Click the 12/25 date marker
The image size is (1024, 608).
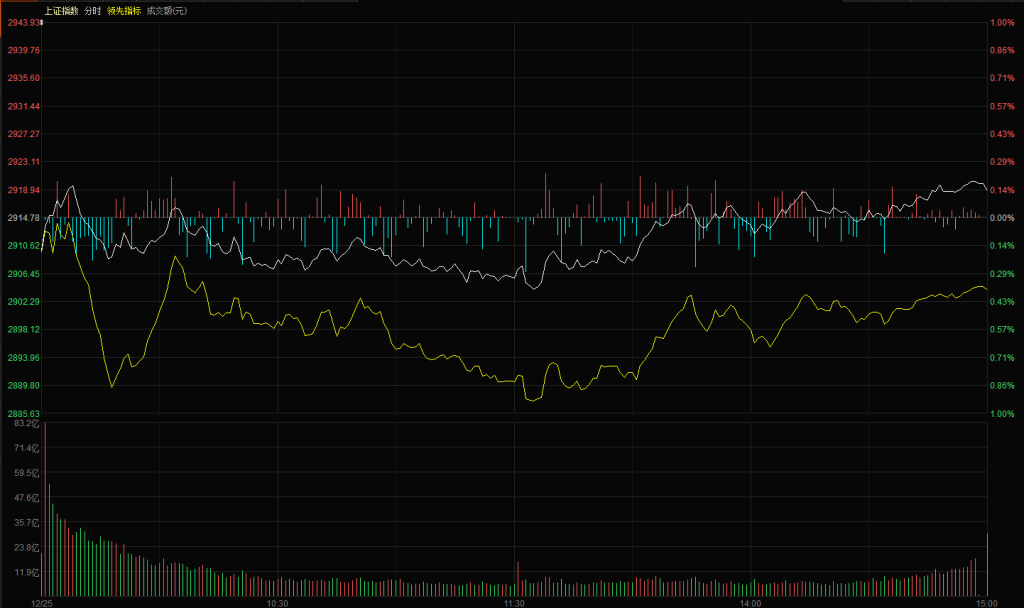[42, 603]
